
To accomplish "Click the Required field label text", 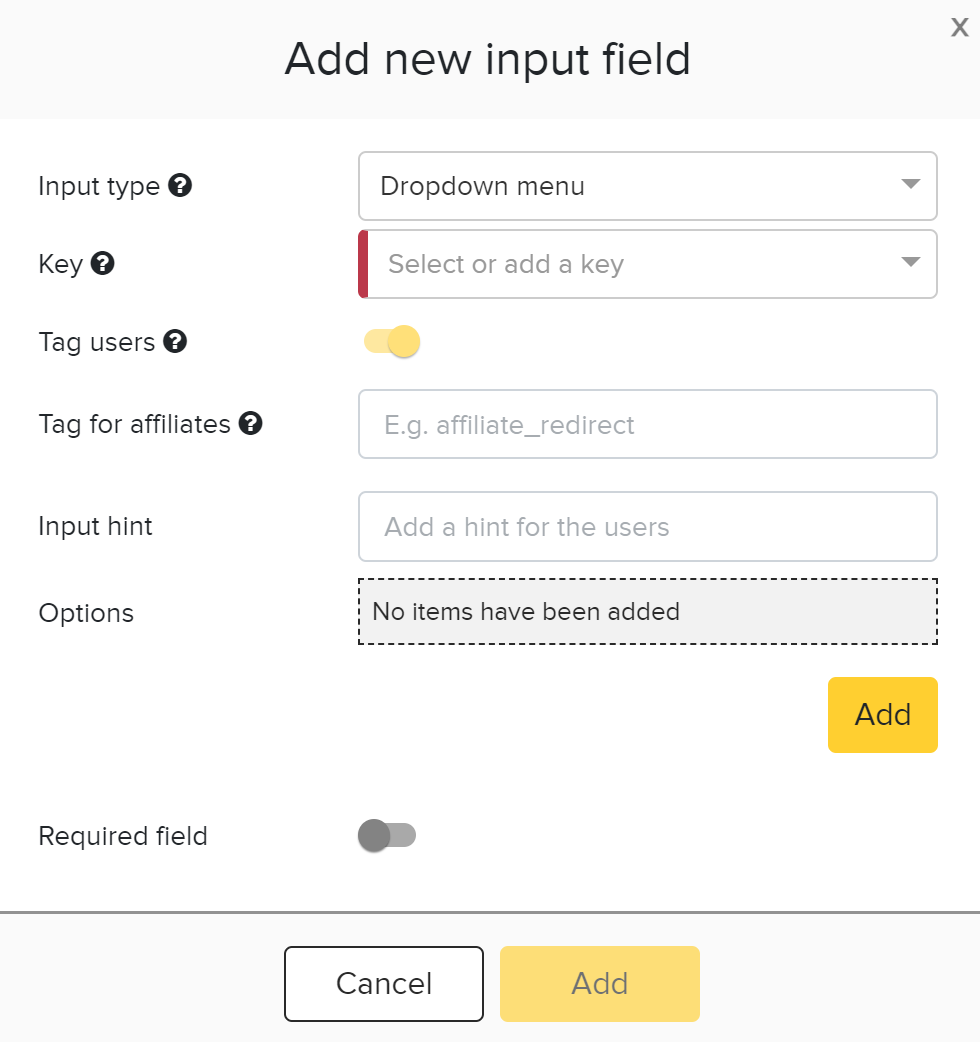I will pos(123,836).
